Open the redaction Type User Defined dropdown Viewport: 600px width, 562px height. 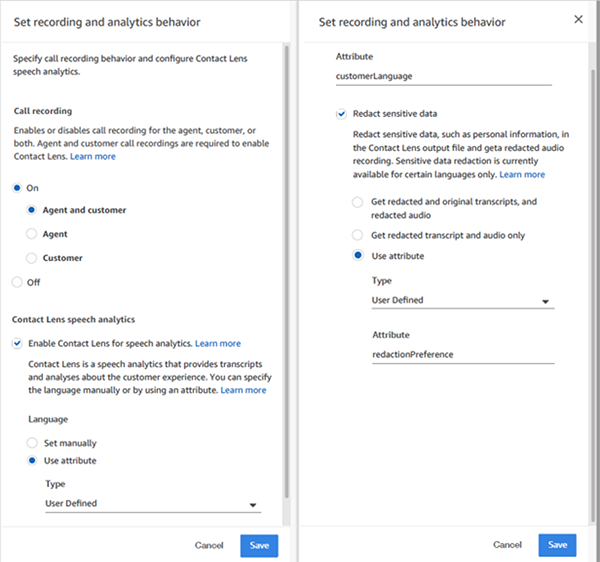pos(463,301)
